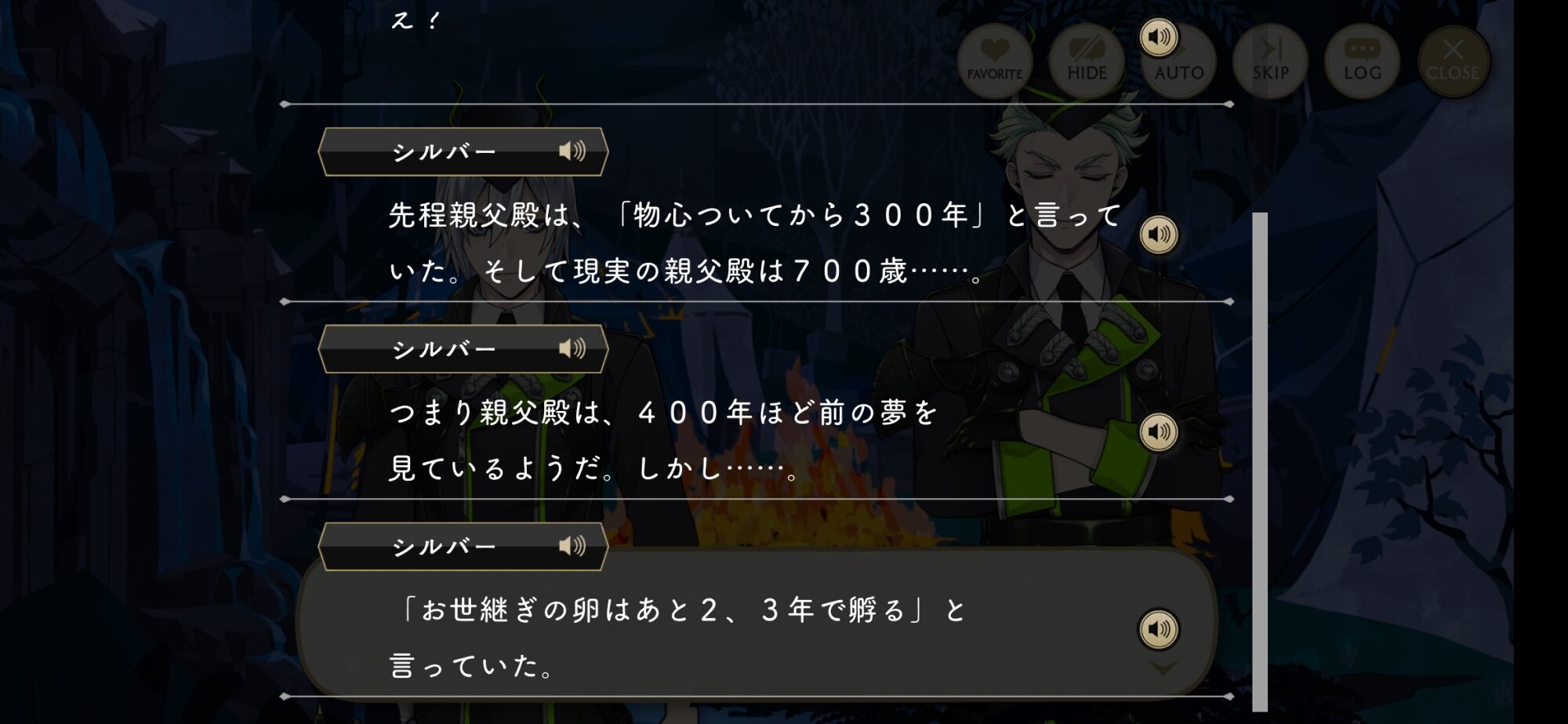This screenshot has width=1568, height=724.
Task: Play speaker icon in third シルバー name tag
Action: tap(572, 546)
